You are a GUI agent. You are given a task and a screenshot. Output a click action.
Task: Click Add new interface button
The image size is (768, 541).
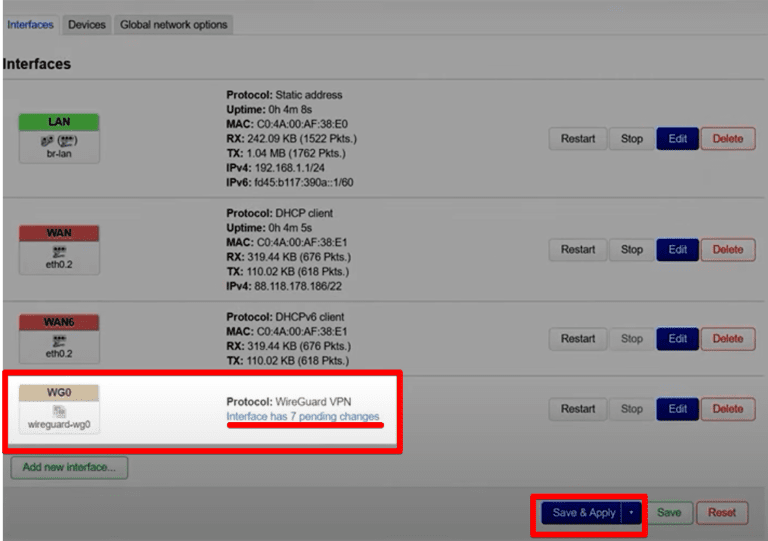[x=69, y=467]
